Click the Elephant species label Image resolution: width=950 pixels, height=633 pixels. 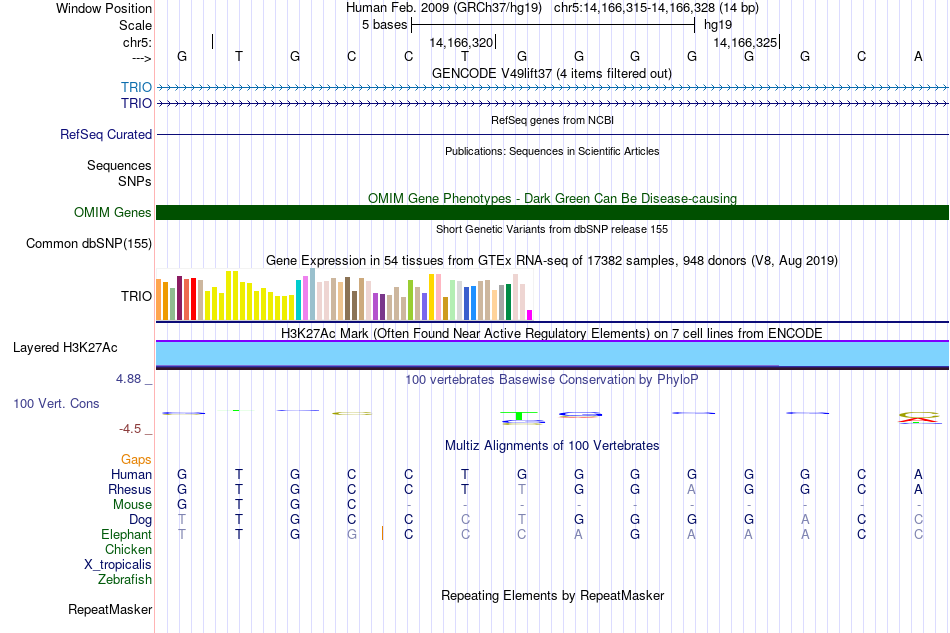click(127, 534)
